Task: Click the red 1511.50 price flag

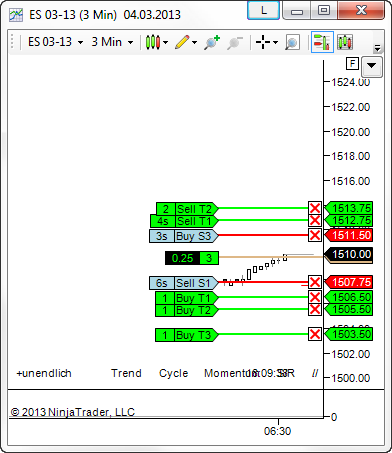Action: click(348, 235)
